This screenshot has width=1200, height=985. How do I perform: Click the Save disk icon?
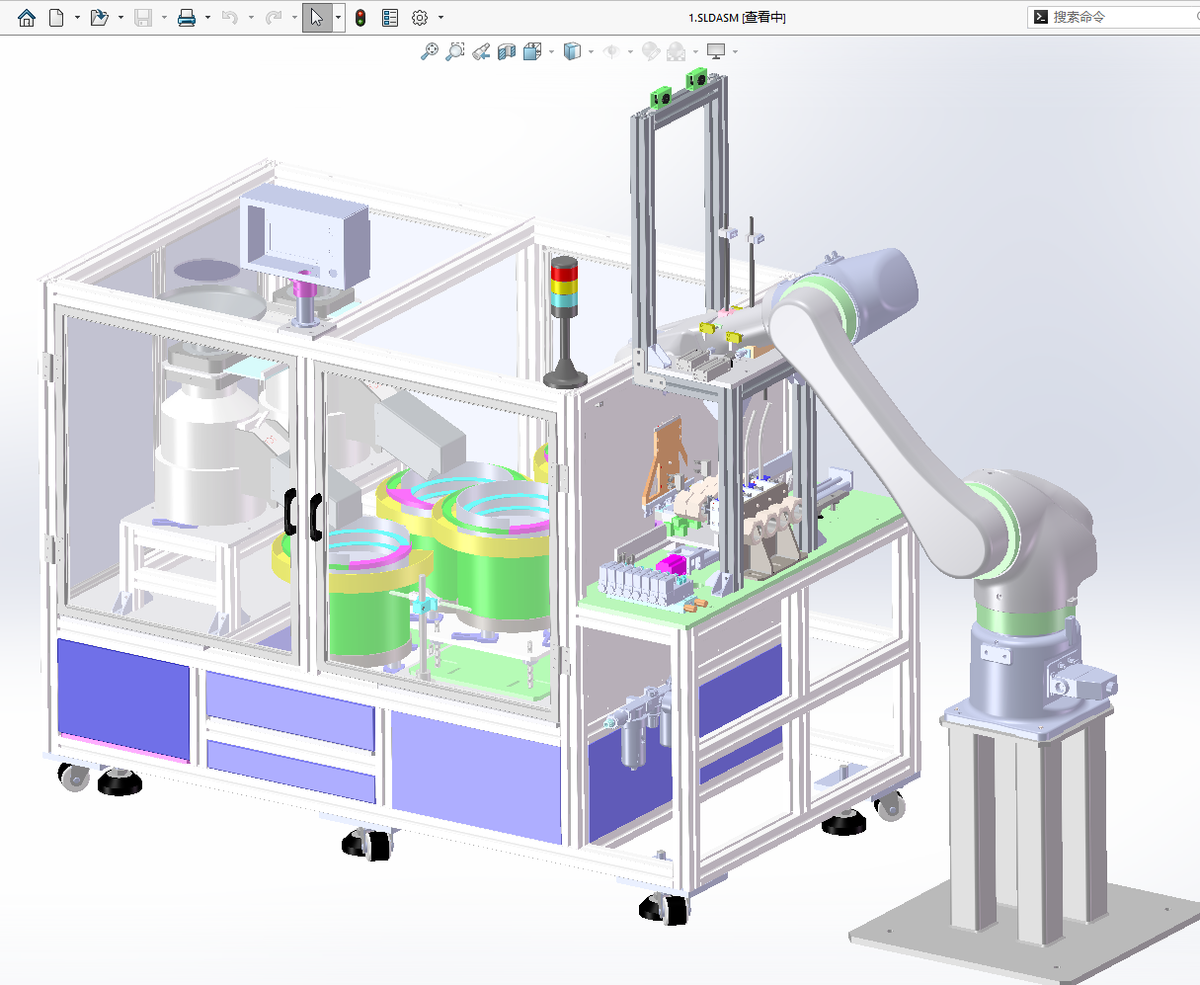coord(143,17)
